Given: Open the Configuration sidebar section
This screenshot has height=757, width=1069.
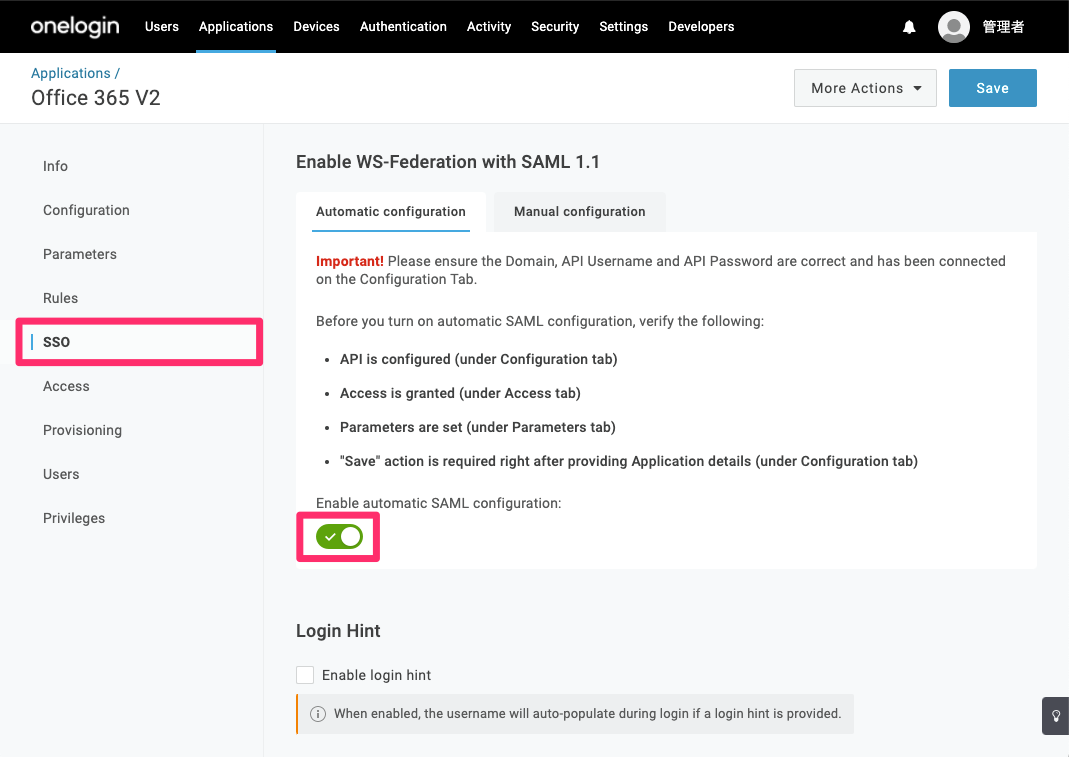Looking at the screenshot, I should coord(86,210).
